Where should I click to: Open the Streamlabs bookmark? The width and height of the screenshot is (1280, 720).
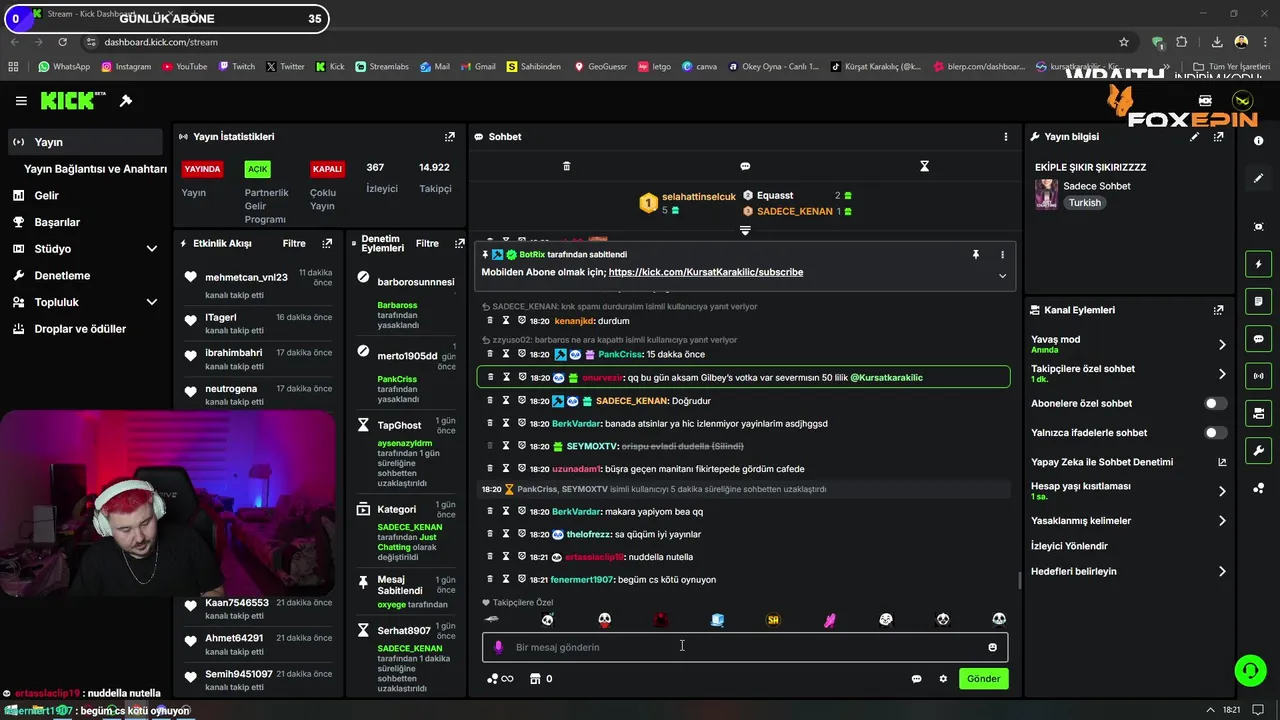[382, 67]
